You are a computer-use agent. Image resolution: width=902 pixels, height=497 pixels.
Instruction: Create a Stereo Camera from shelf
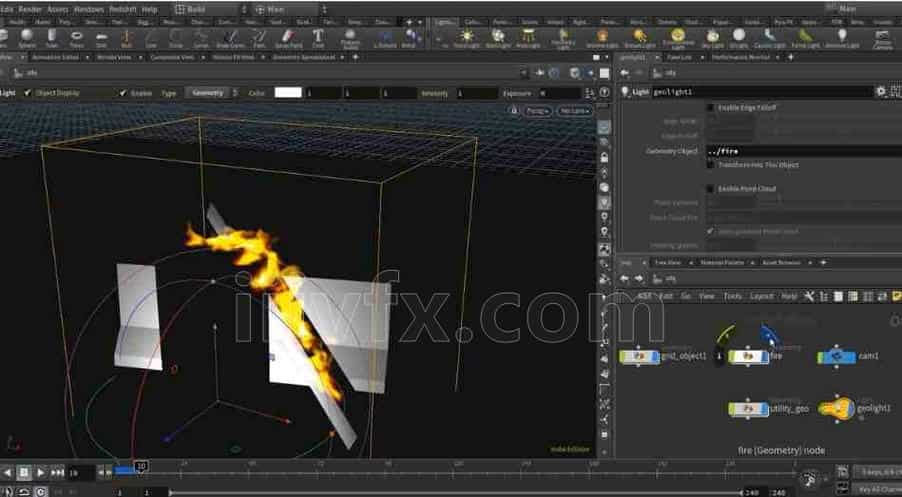click(882, 39)
